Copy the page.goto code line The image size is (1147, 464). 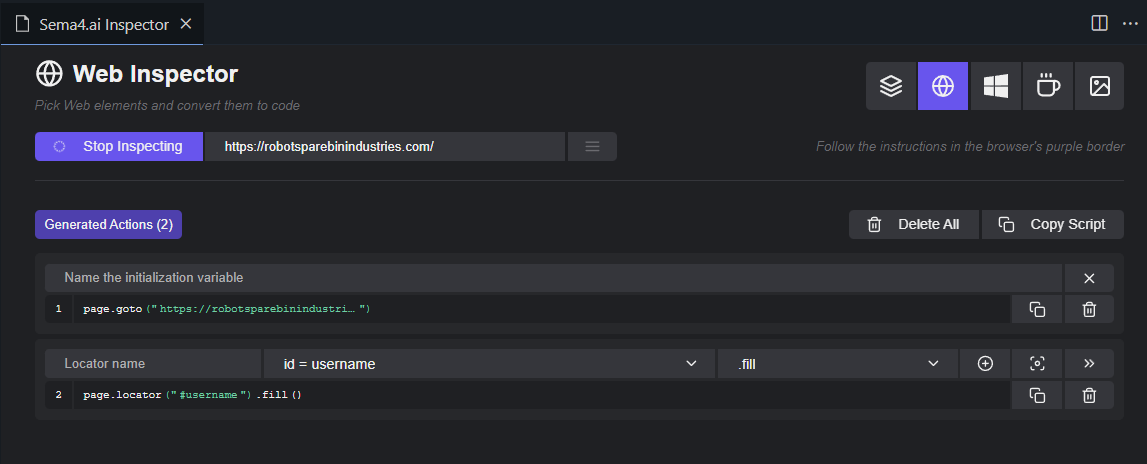tap(1037, 310)
